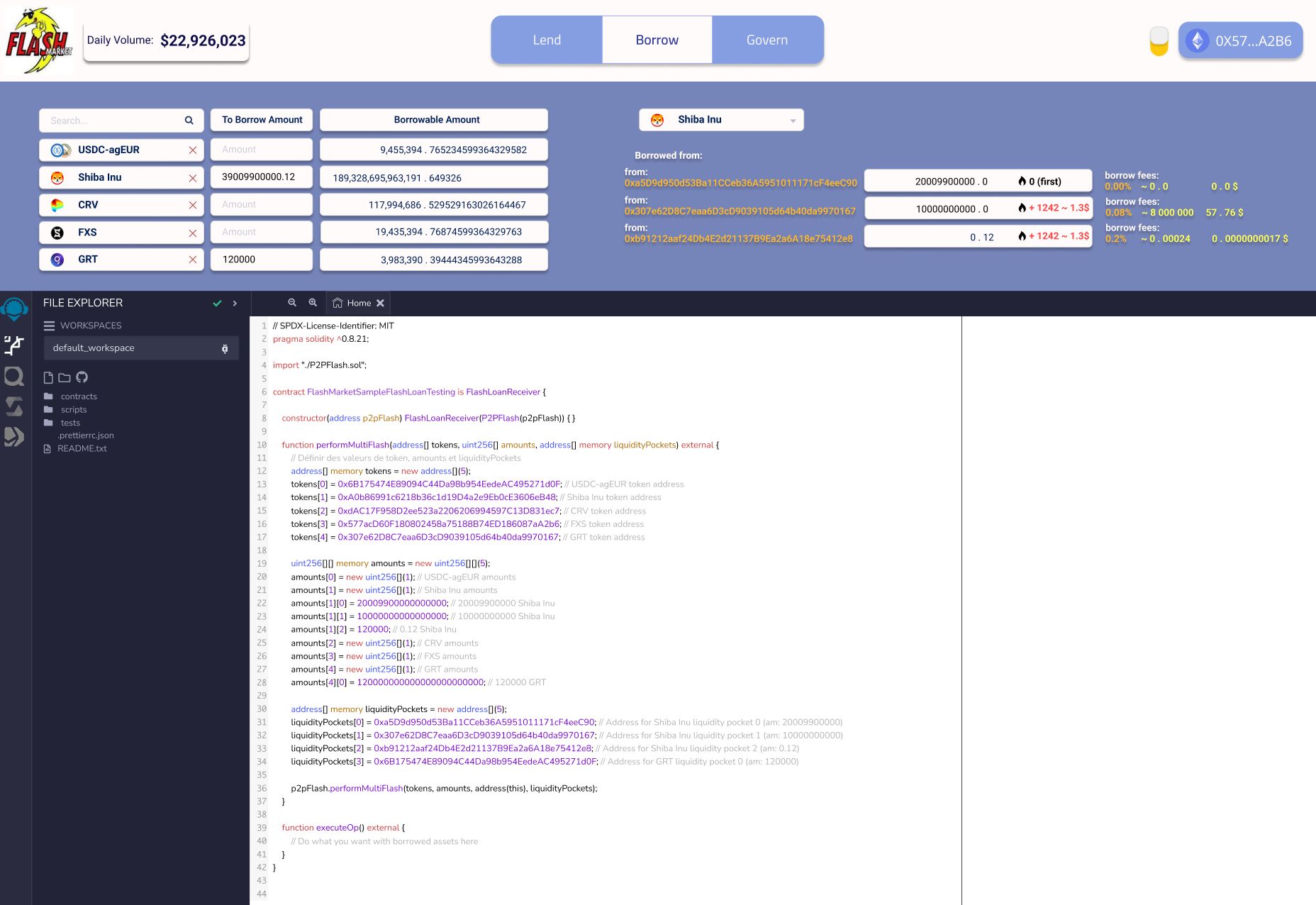This screenshot has width=1316, height=905.
Task: Click the USDC-agEUR borrow Amount field
Action: pos(262,150)
